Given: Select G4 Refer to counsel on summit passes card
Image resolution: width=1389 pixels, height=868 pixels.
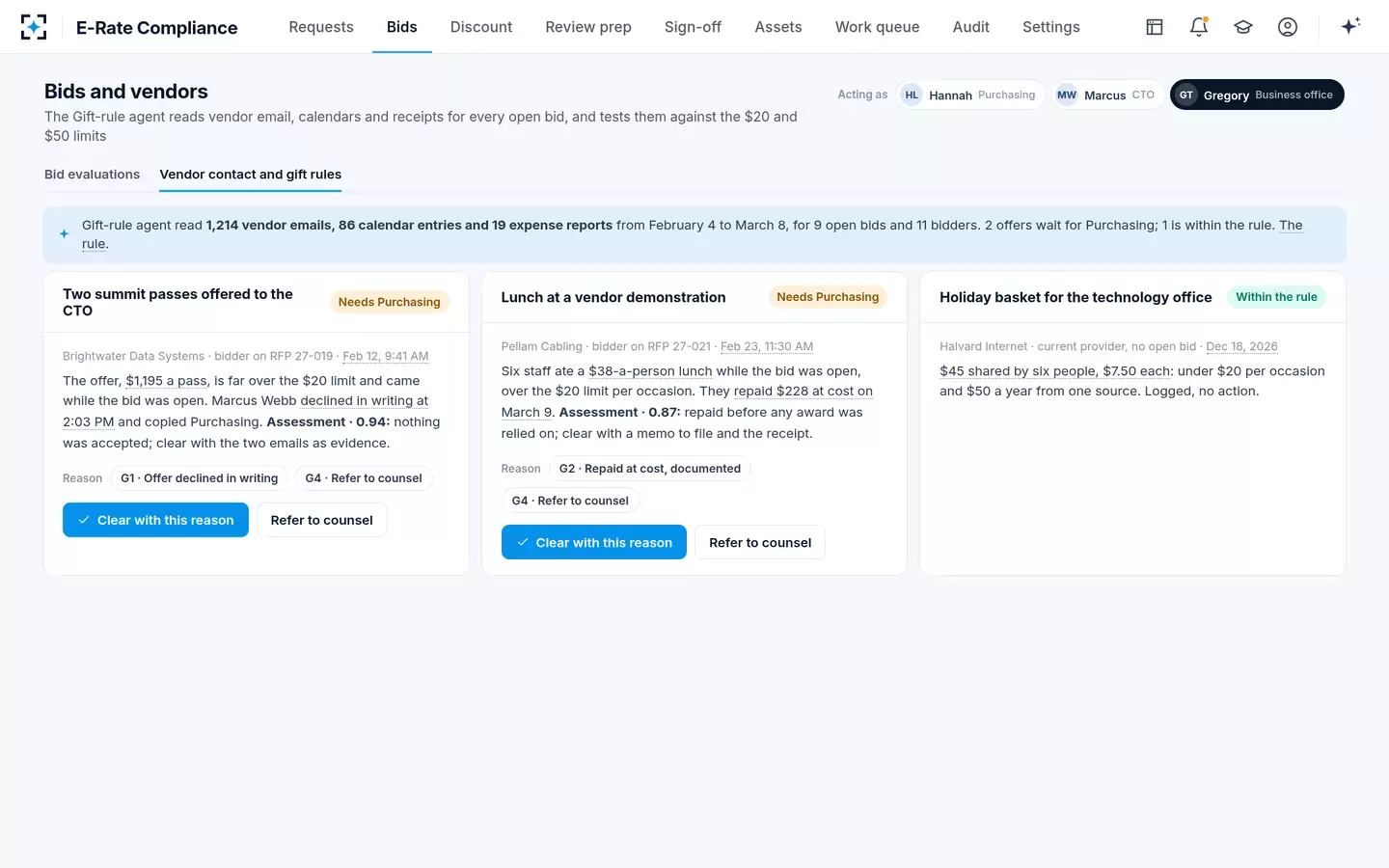Looking at the screenshot, I should tap(364, 478).
